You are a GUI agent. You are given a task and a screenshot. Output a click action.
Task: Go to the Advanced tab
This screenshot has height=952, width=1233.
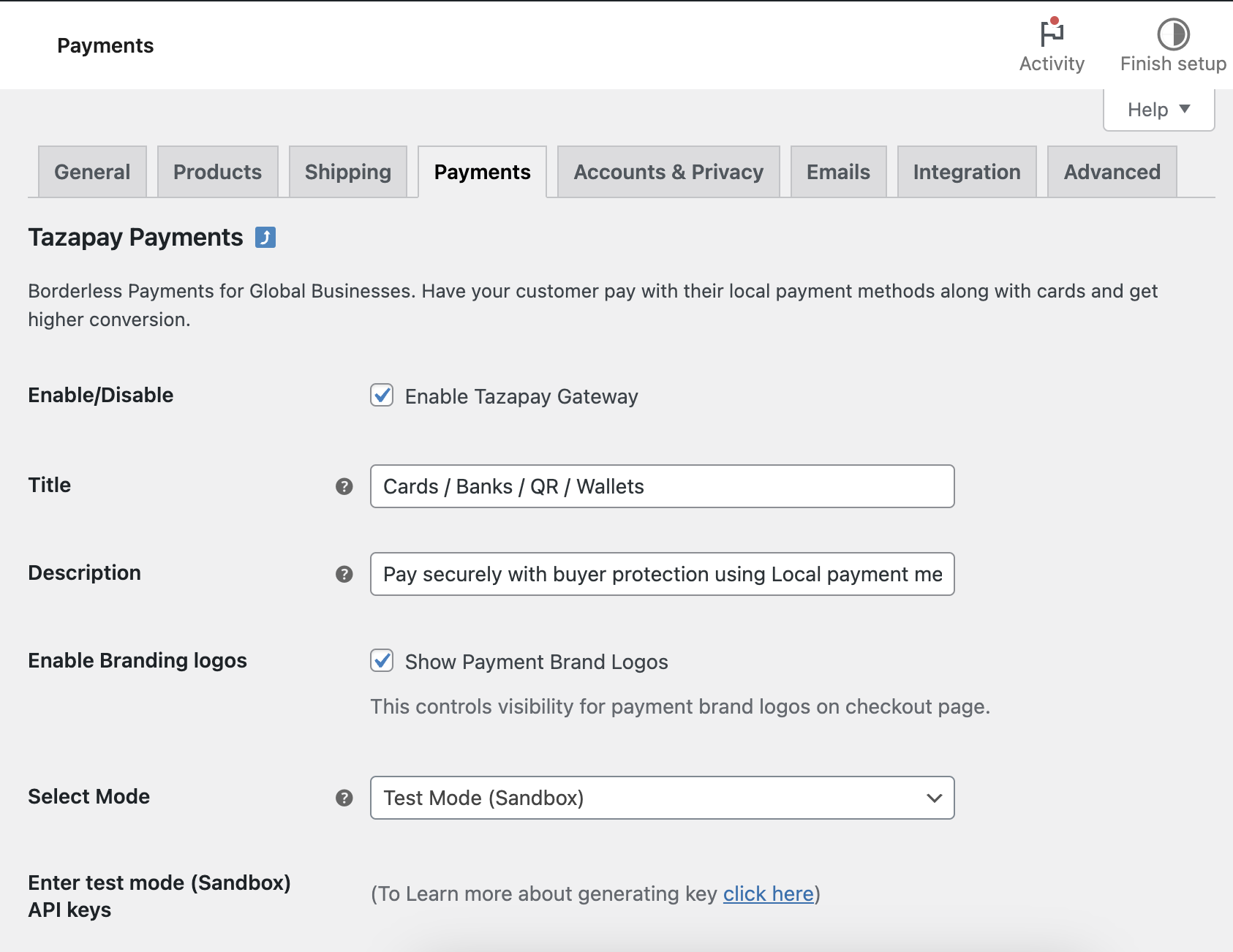(1112, 172)
